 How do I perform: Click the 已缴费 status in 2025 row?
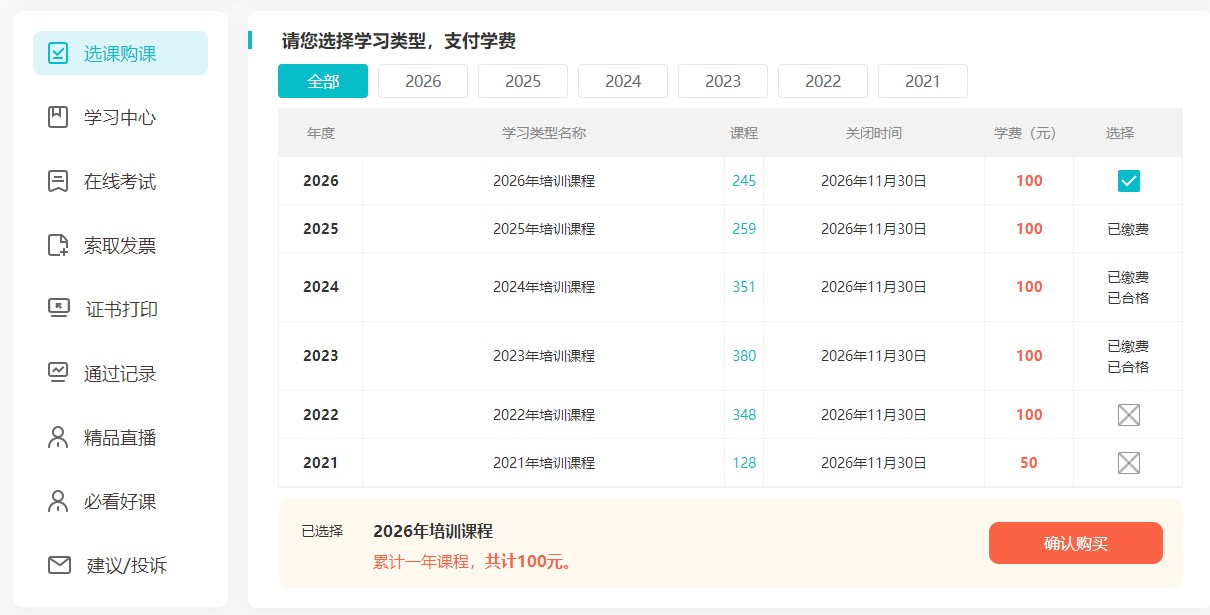pos(1128,229)
